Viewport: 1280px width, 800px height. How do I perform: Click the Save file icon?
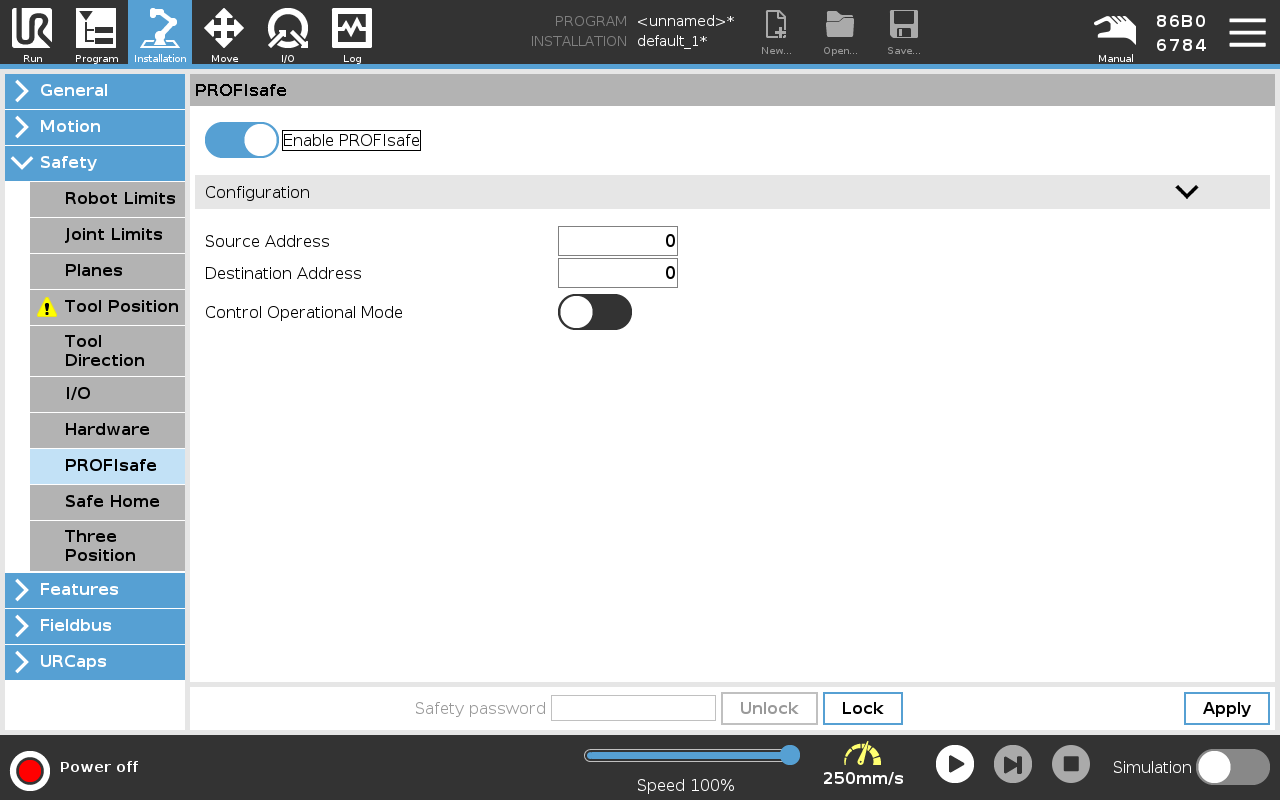[x=903, y=32]
